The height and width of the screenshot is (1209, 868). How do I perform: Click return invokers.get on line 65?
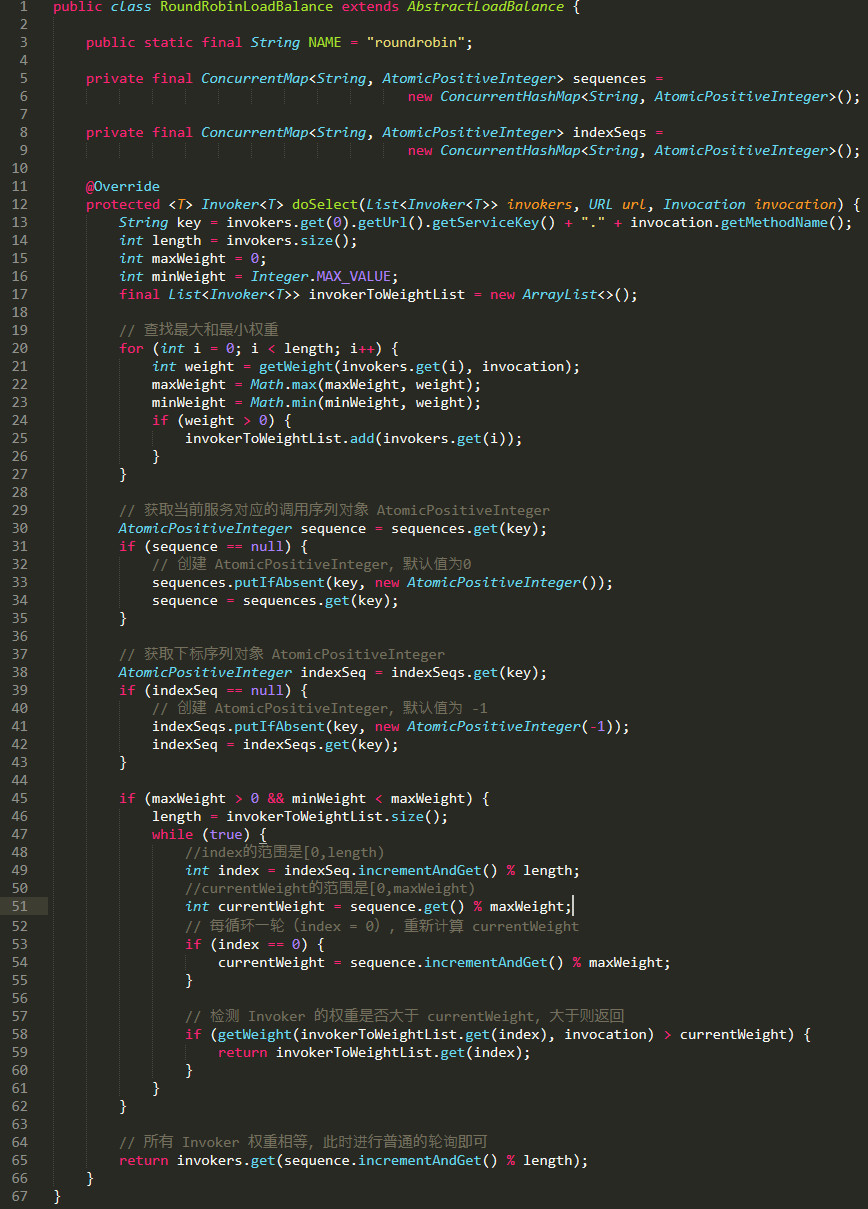pos(197,1161)
